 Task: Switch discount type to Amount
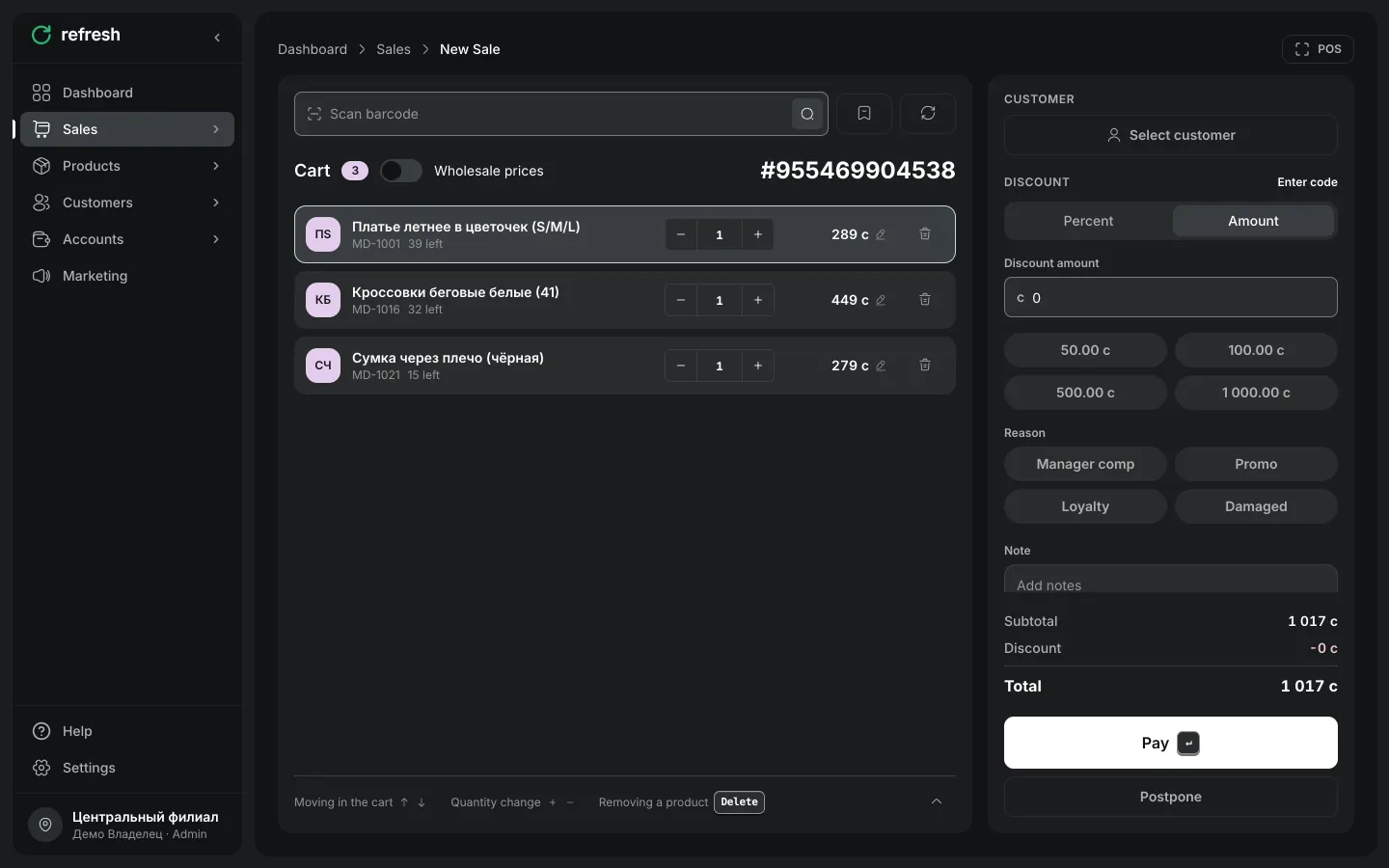pos(1253,221)
